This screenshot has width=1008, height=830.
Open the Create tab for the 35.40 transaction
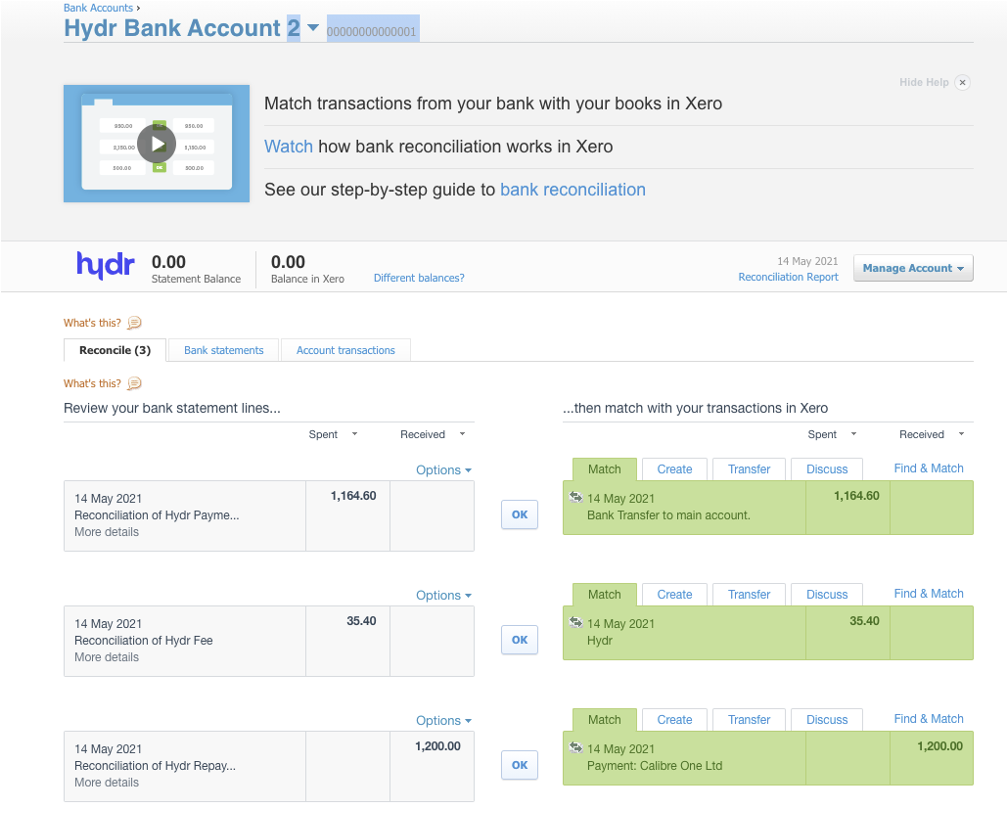(674, 595)
